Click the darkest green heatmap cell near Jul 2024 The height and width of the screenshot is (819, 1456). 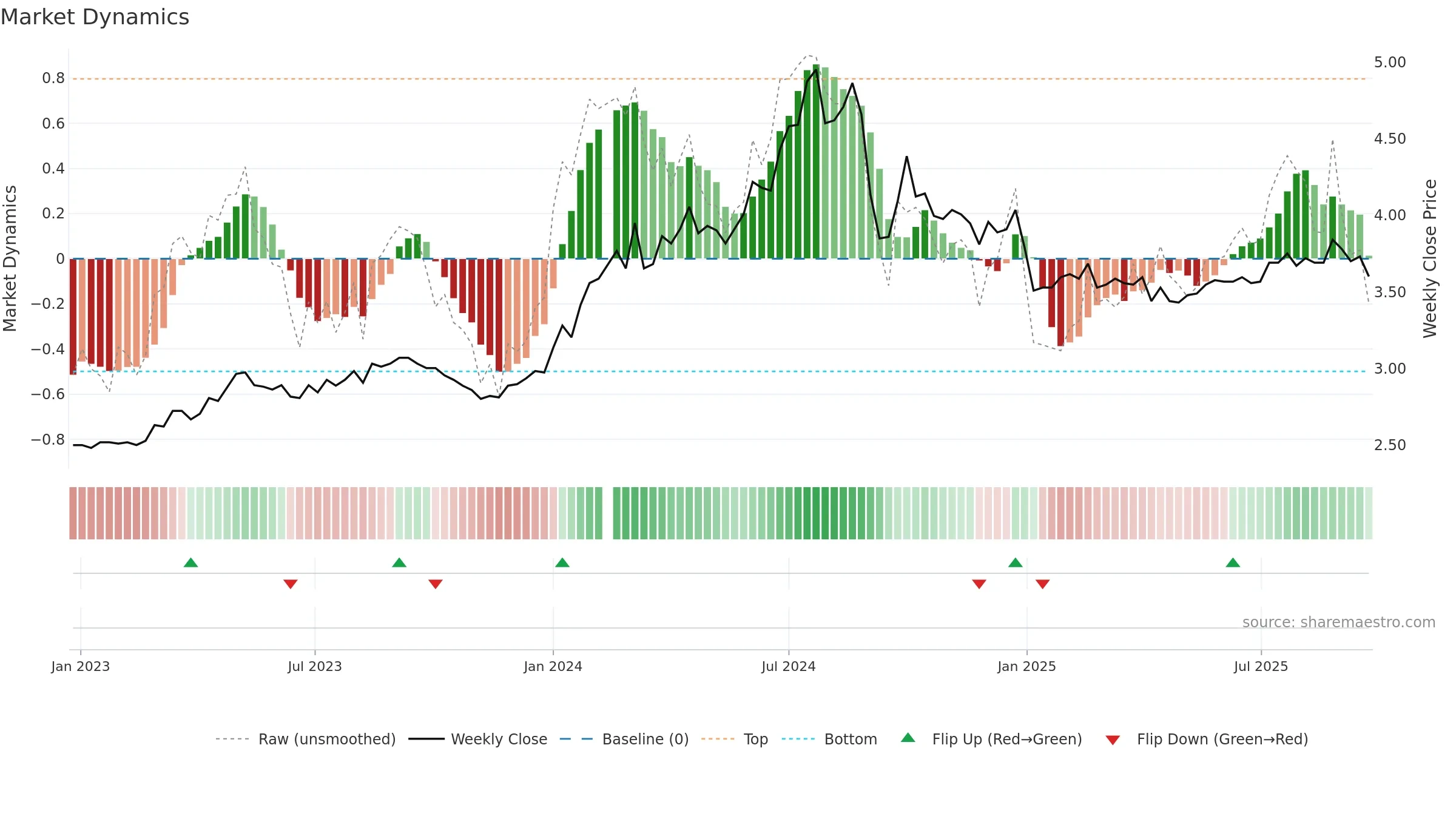click(816, 513)
